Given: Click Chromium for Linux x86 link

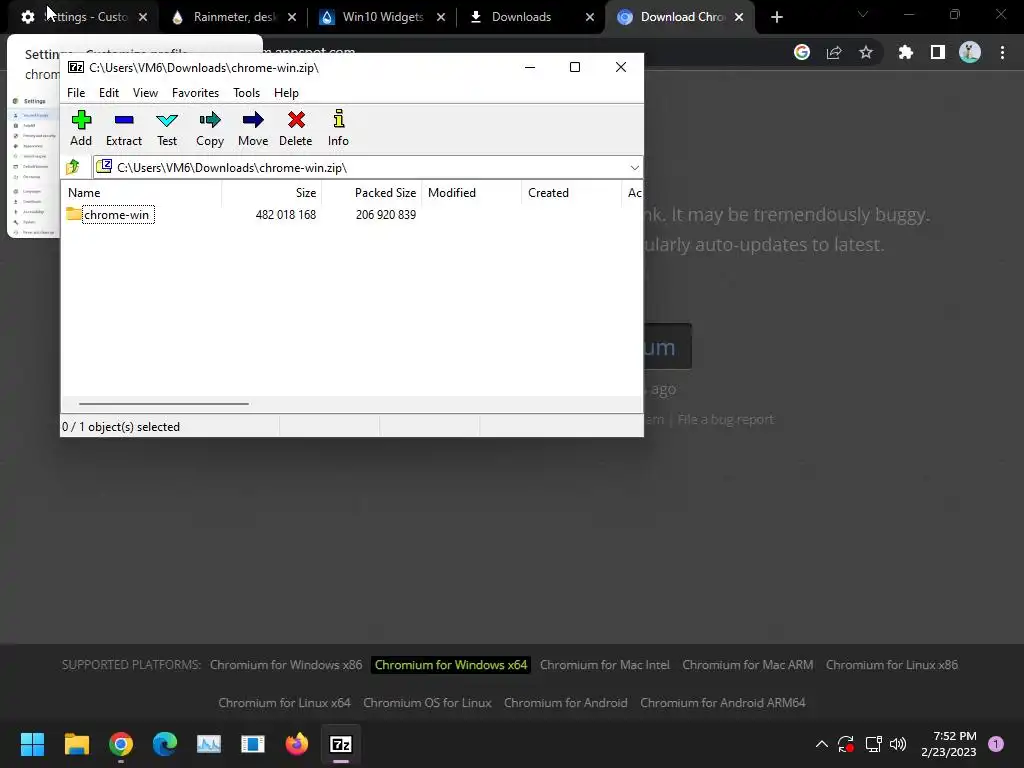Looking at the screenshot, I should (892, 665).
